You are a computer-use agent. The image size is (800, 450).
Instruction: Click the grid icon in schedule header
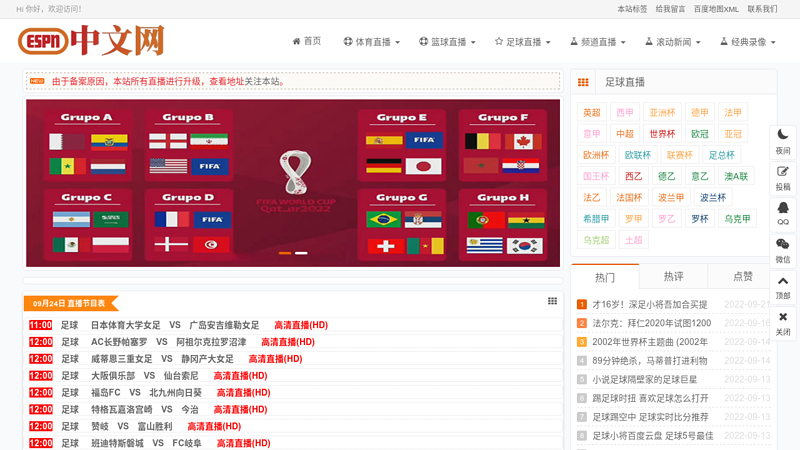click(x=552, y=301)
